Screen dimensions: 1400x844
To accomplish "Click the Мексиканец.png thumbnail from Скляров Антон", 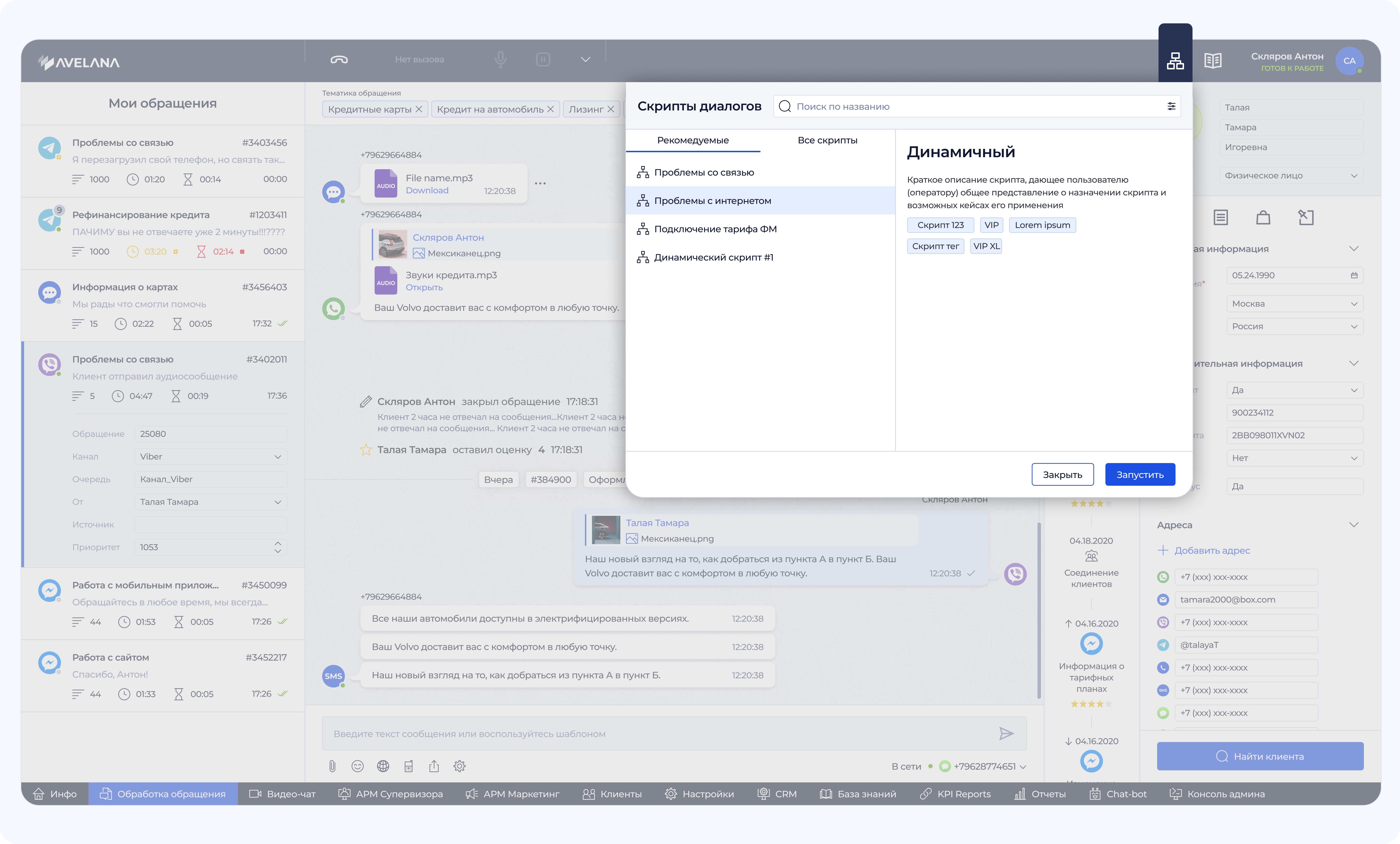I will tap(393, 244).
